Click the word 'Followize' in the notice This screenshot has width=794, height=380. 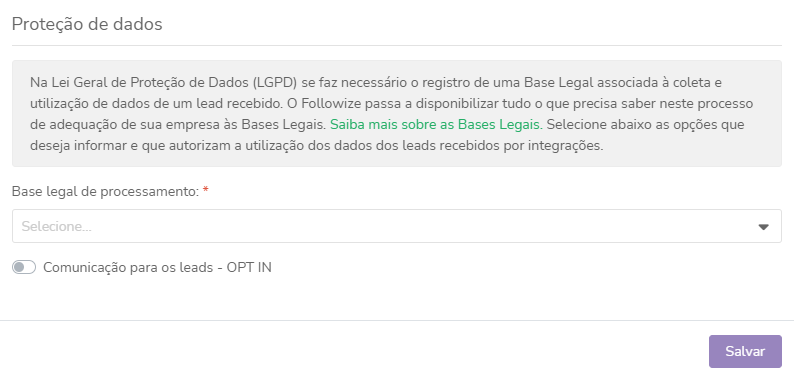click(327, 103)
